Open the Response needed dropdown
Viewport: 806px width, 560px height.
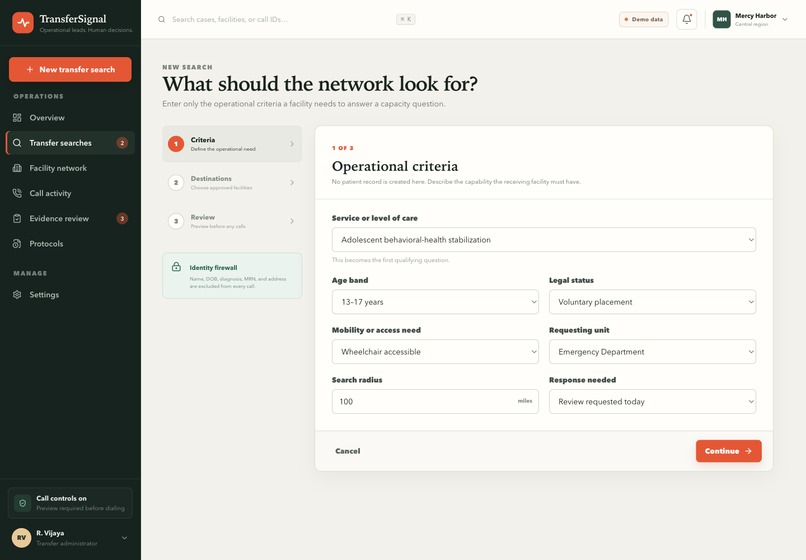(652, 402)
